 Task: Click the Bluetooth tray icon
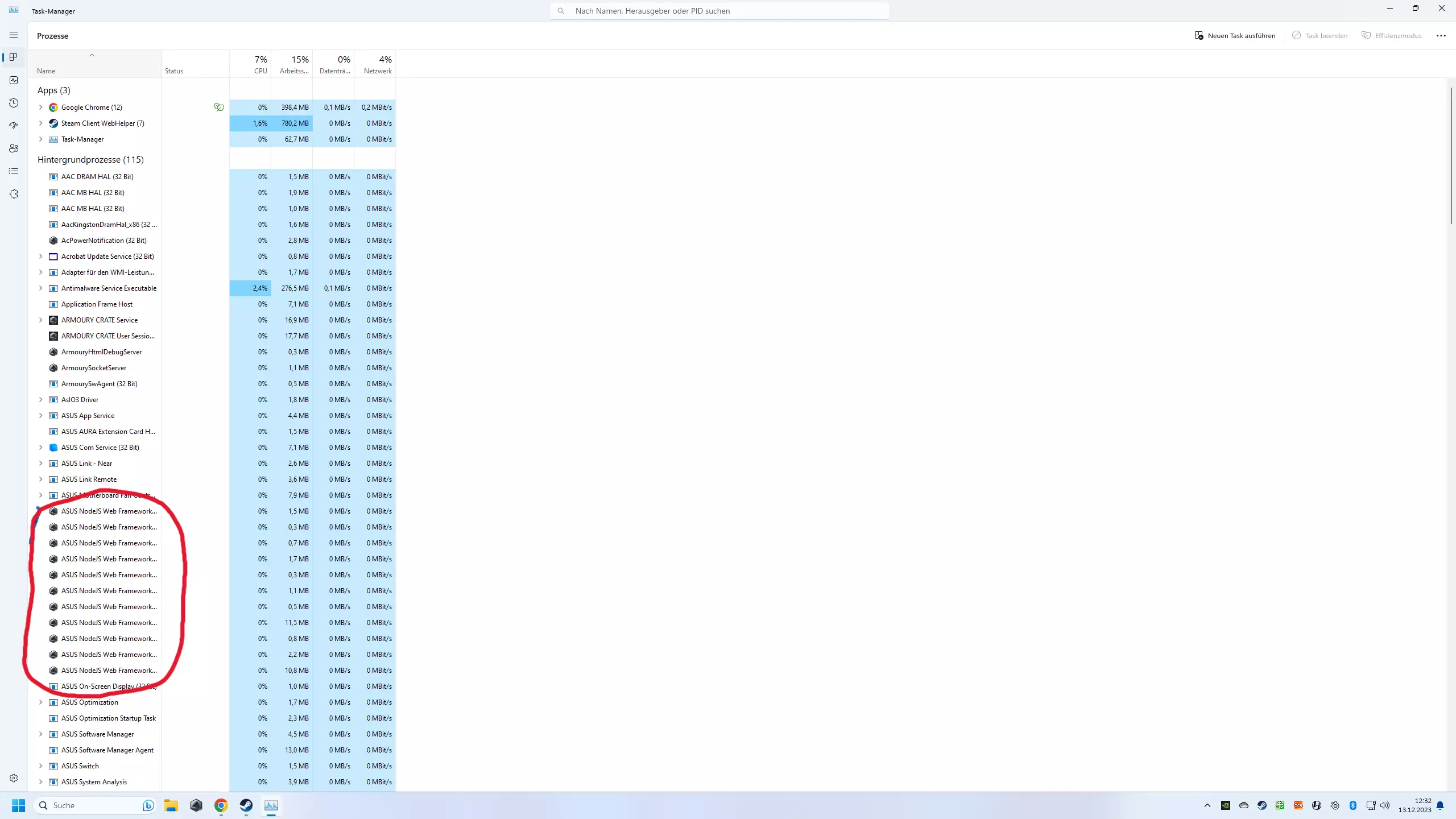(x=1353, y=805)
